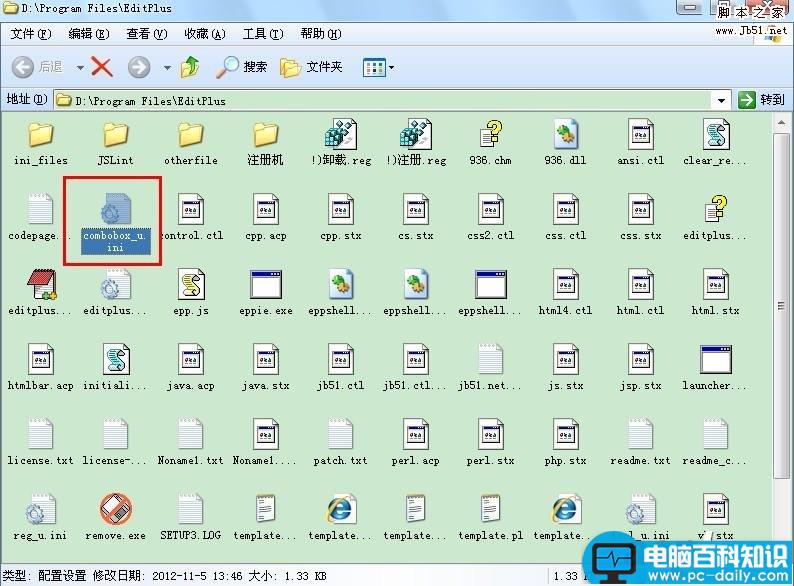This screenshot has width=794, height=586.
Task: Select the template.pl file
Action: [x=490, y=518]
